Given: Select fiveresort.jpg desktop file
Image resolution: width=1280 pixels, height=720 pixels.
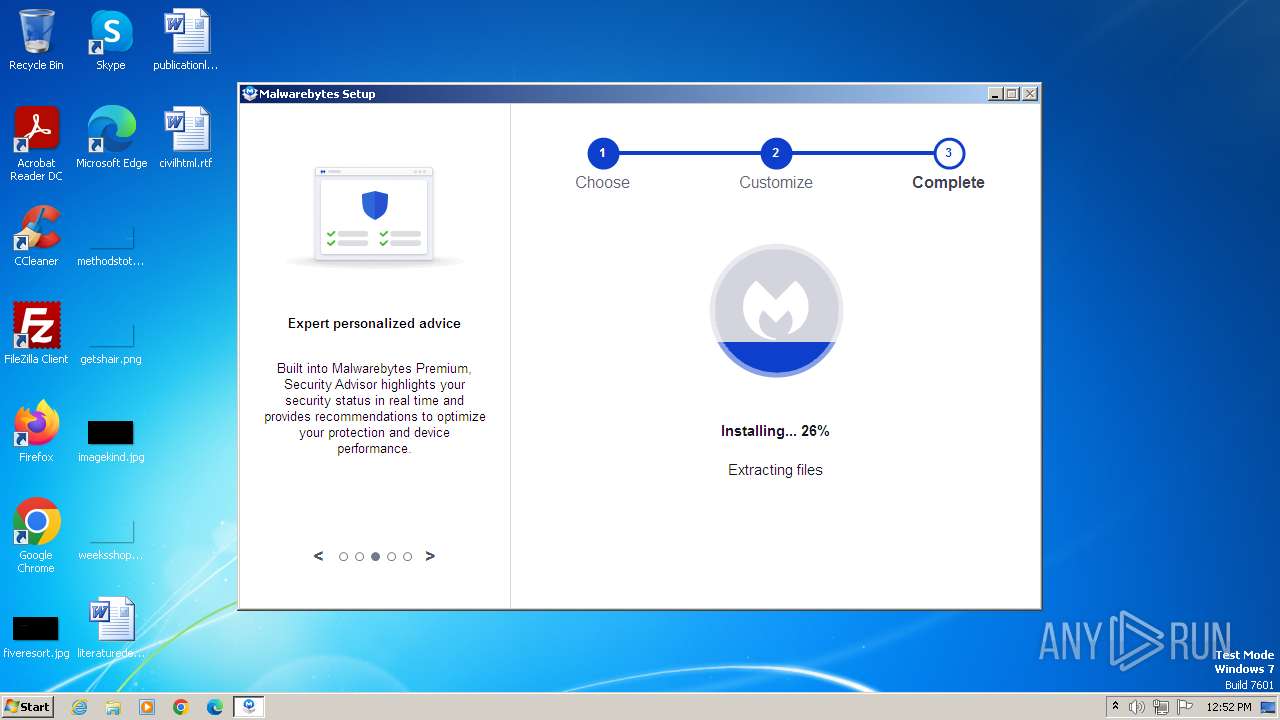Looking at the screenshot, I should point(36,637).
